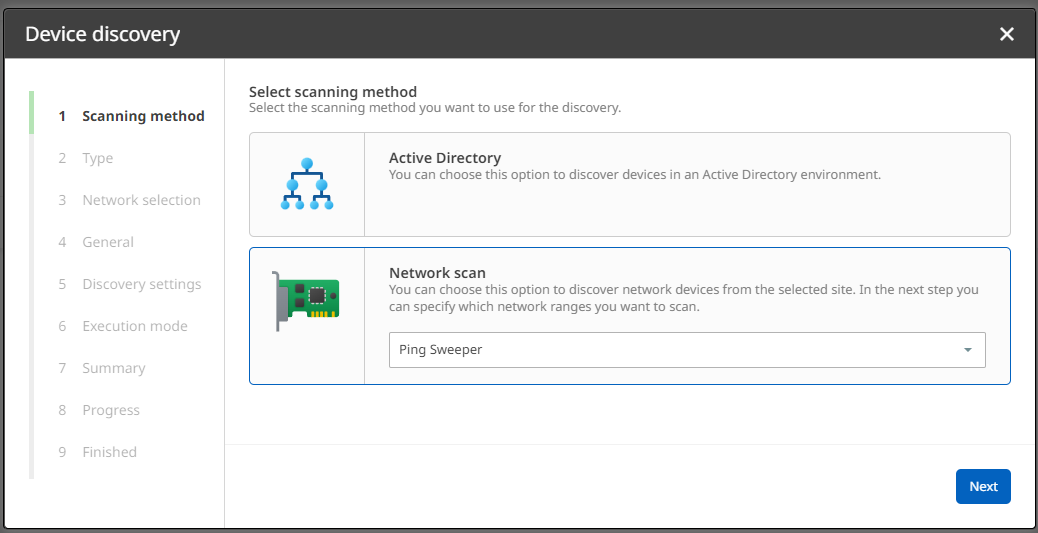Screen dimensions: 1038x533
Task: Click the Active Directory tree icon
Action: (x=307, y=184)
